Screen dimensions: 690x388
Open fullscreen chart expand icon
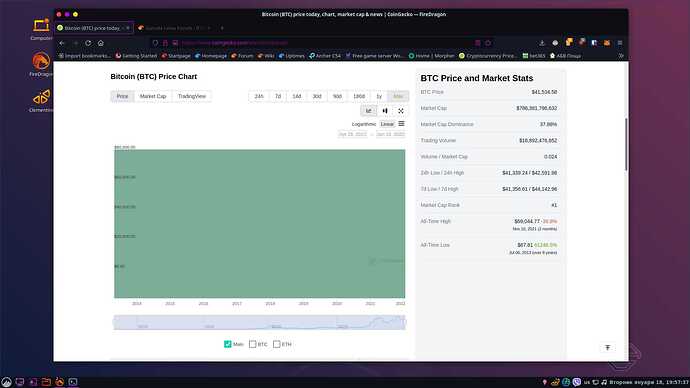pyautogui.click(x=401, y=111)
